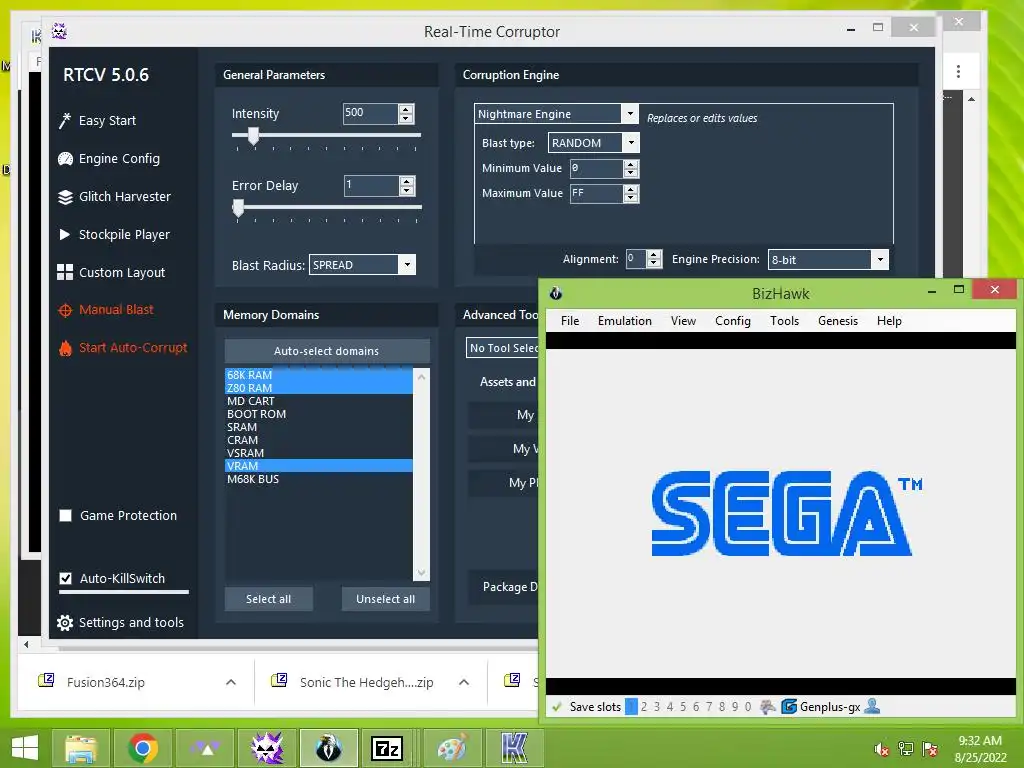Select BOOT ROM memory domain
The height and width of the screenshot is (768, 1024).
coord(319,414)
